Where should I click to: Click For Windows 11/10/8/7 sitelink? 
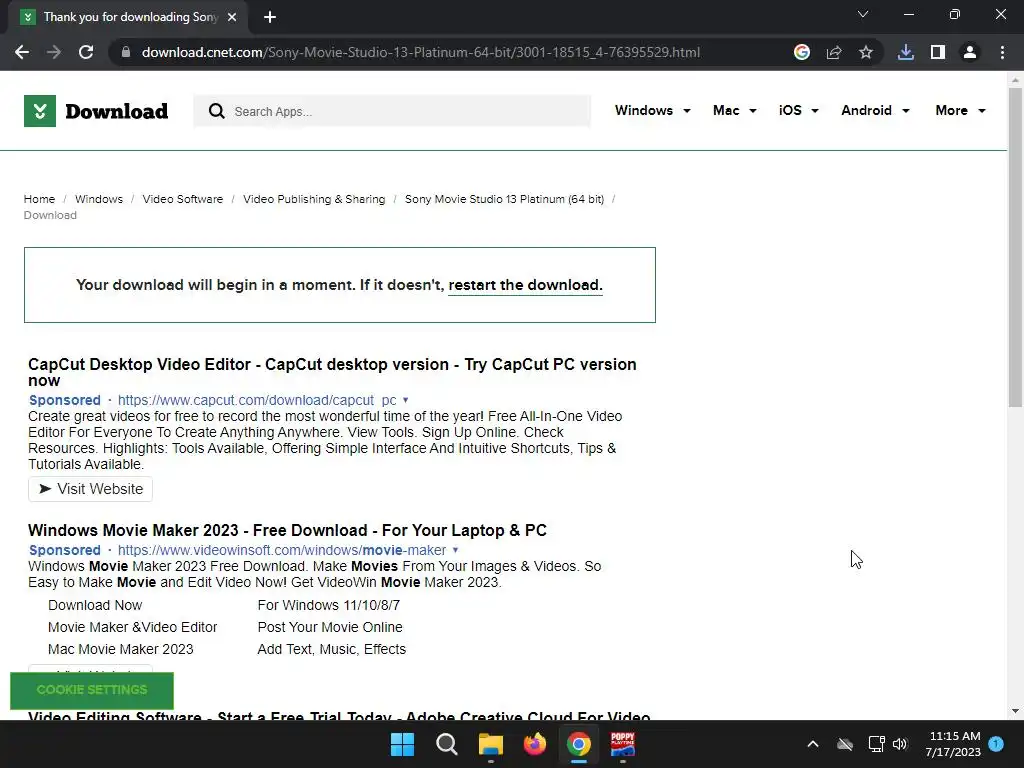click(328, 605)
